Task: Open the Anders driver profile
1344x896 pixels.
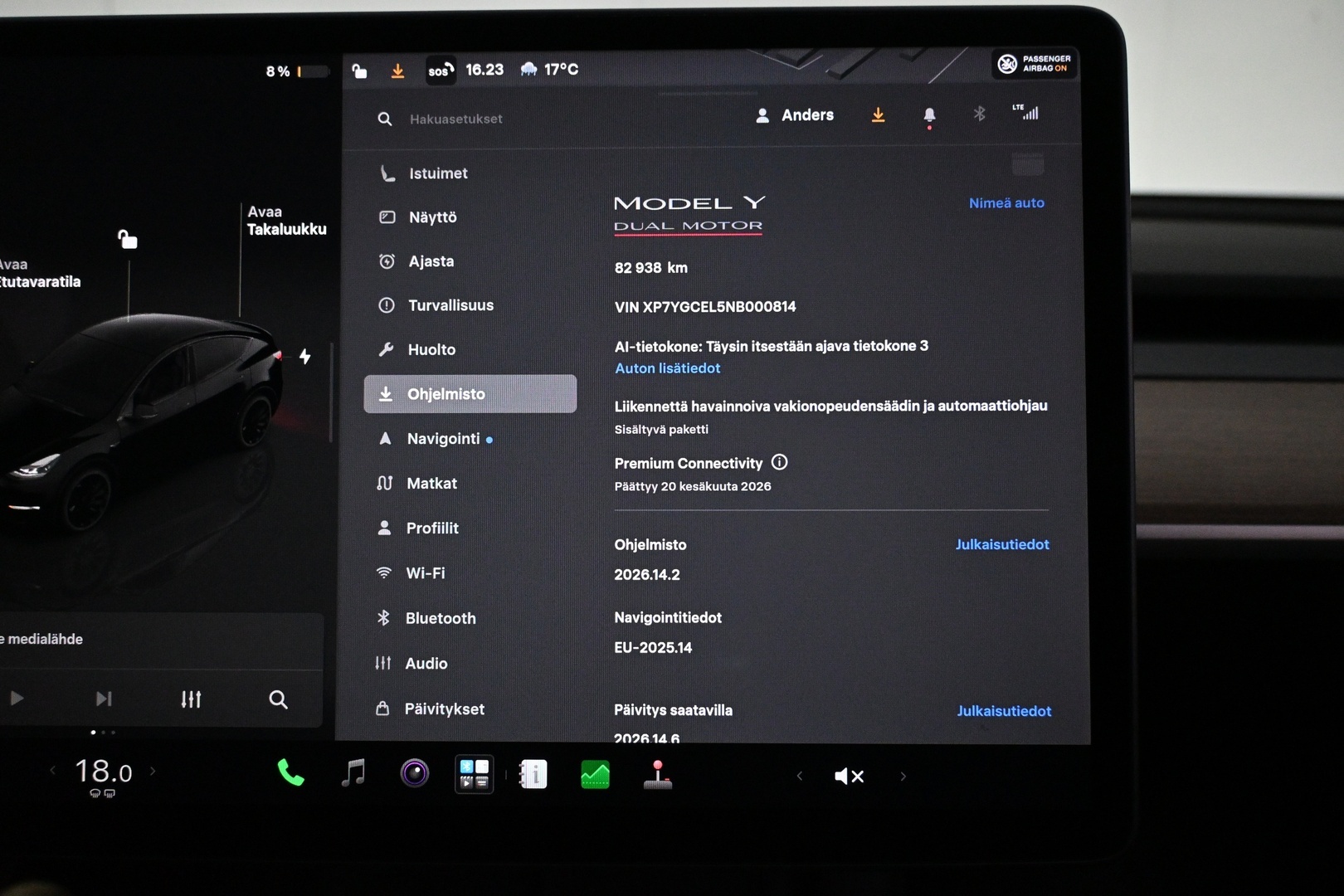Action: coord(795,115)
